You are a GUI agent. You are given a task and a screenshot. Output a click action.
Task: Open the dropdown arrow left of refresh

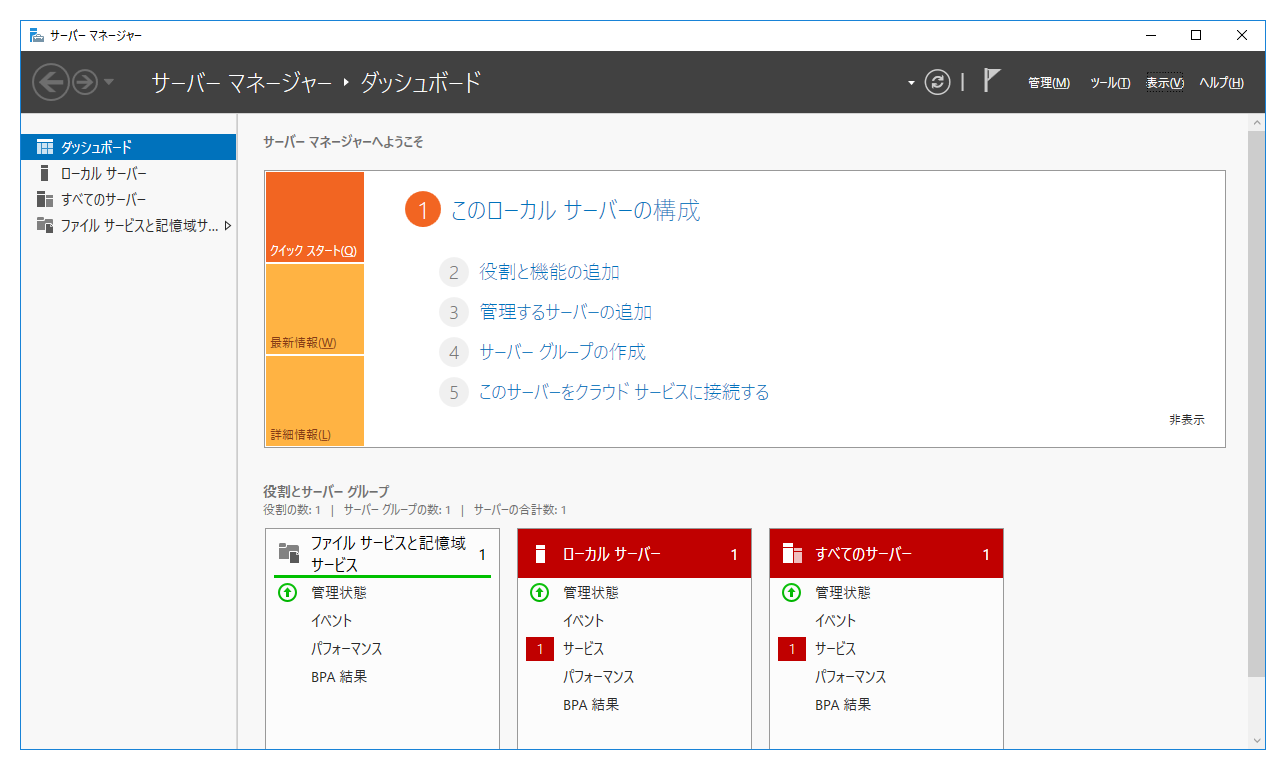click(911, 83)
